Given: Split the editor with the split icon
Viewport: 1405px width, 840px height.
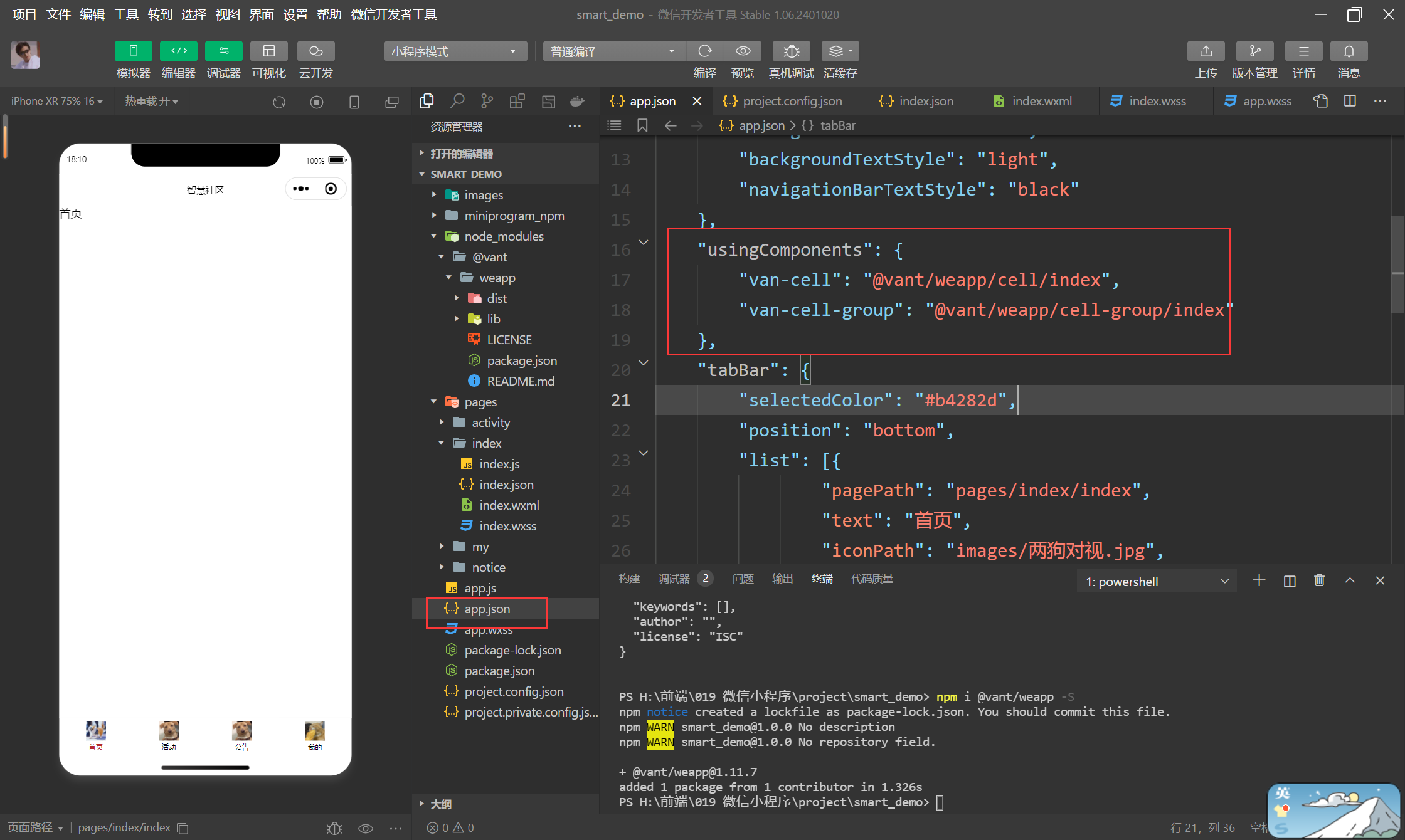Looking at the screenshot, I should pyautogui.click(x=1350, y=101).
